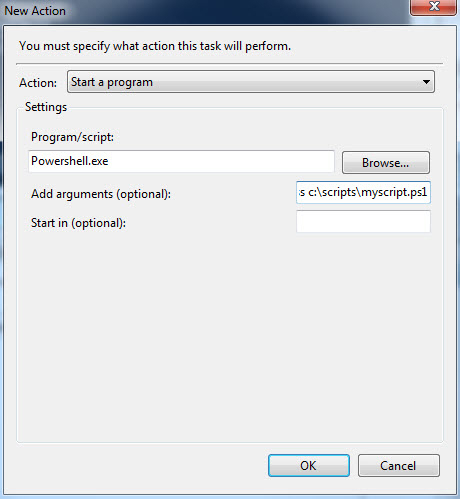Close the New Action dialog window
This screenshot has width=460, height=499.
(x=433, y=7)
